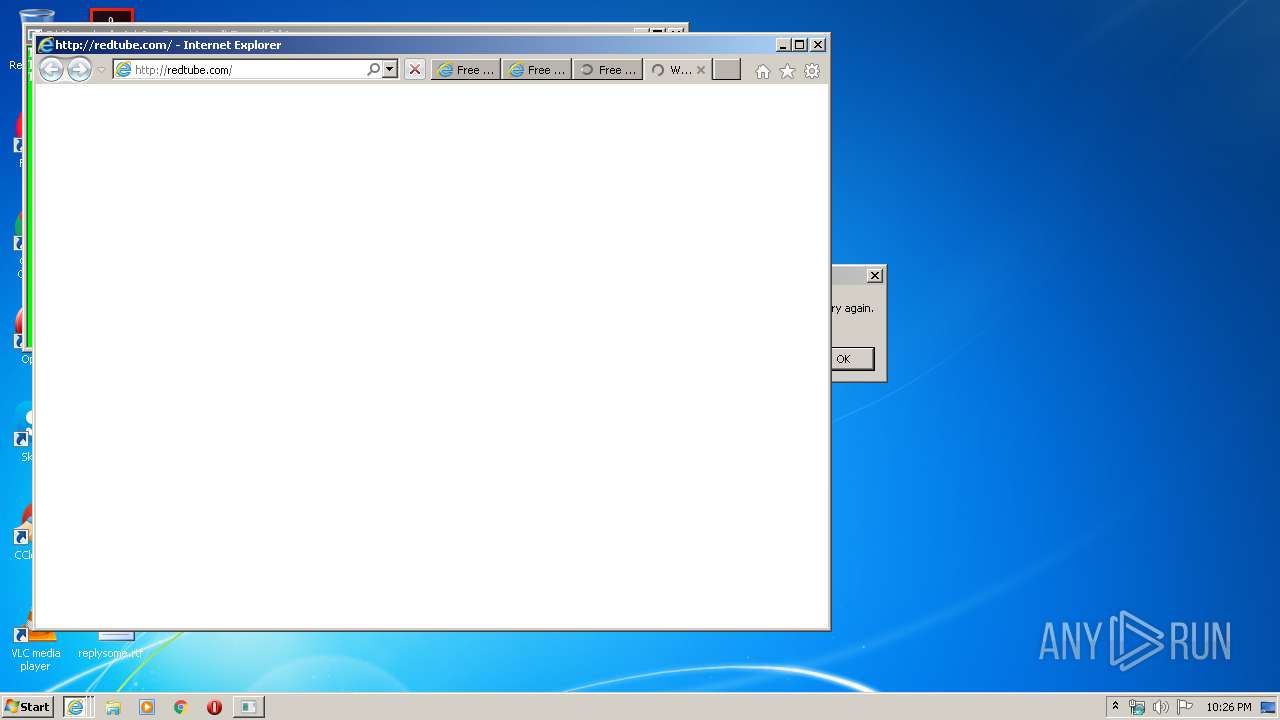Expand the address bar autocomplete dropdown

[390, 70]
